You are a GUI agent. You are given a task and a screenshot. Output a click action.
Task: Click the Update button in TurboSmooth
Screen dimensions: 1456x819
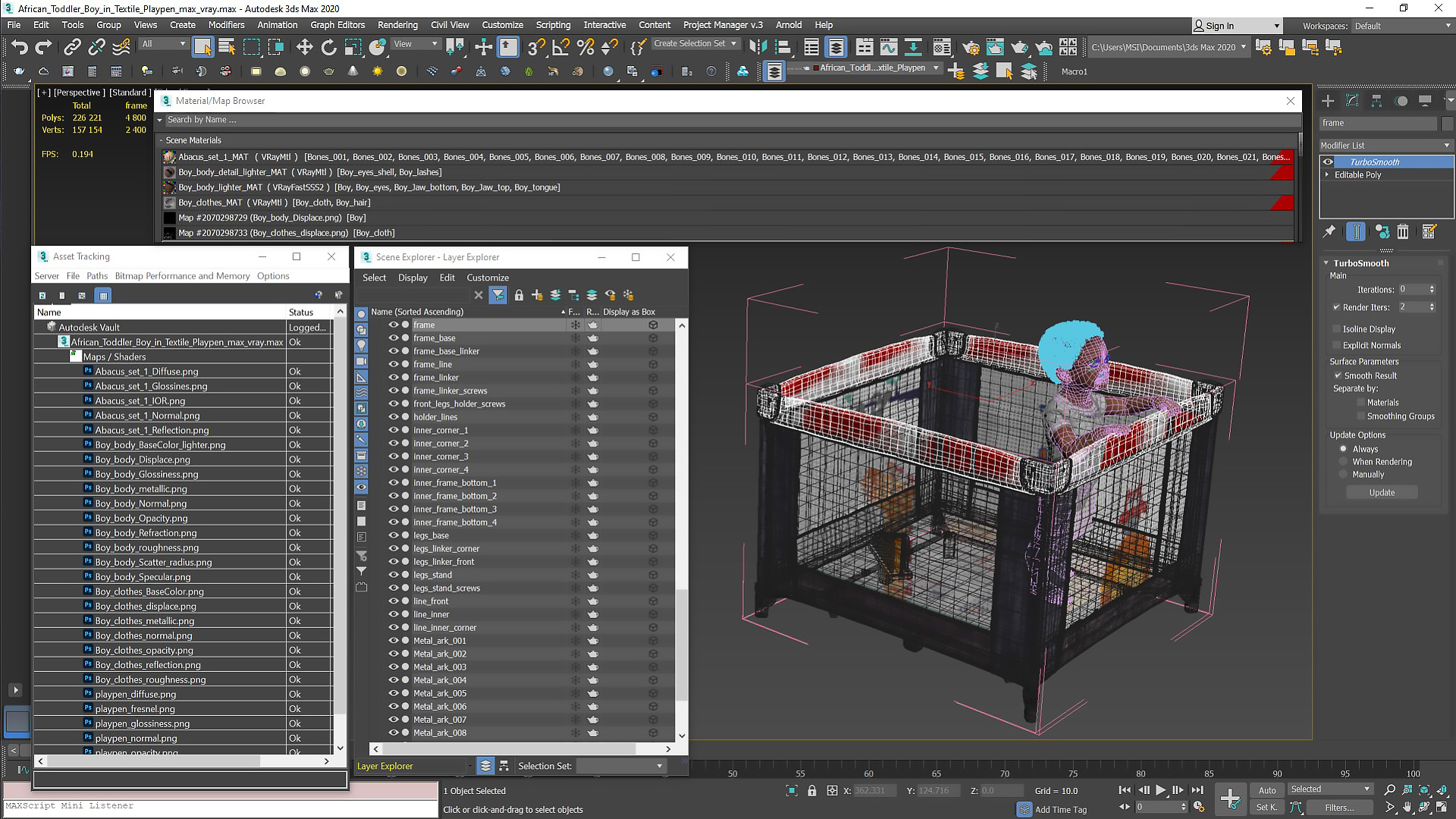click(1382, 492)
